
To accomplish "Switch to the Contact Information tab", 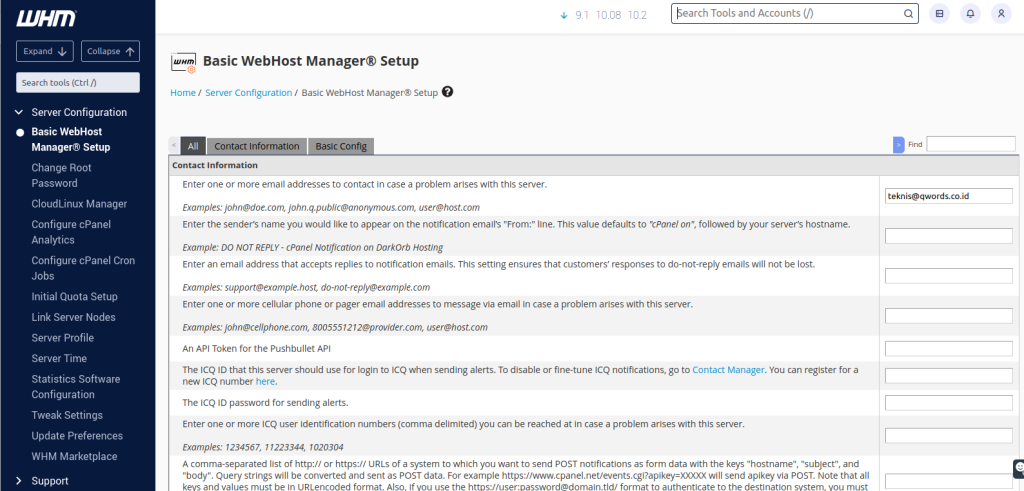I will click(x=257, y=146).
